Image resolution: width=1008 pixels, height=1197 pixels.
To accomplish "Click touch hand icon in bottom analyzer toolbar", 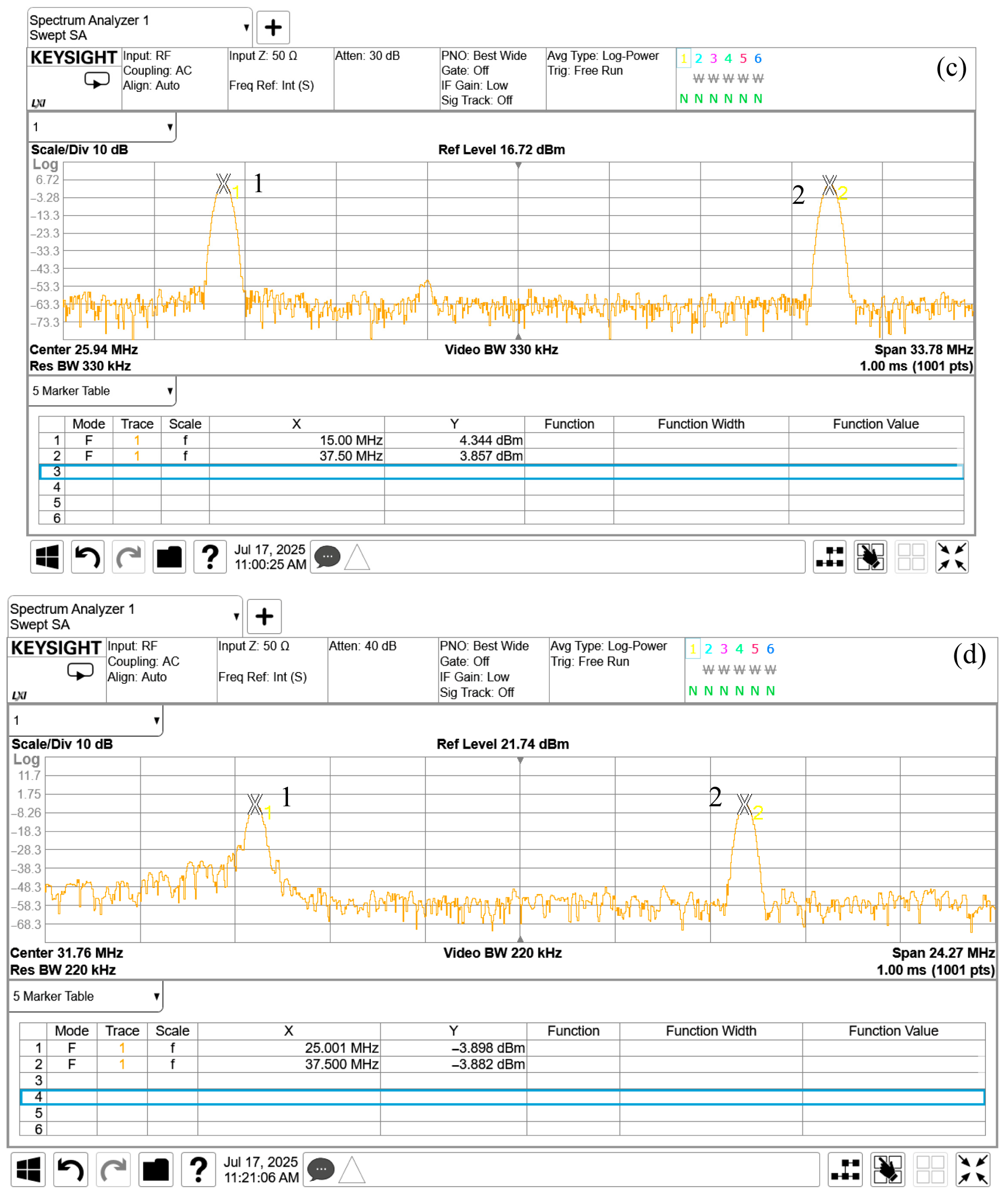I will pos(888,1169).
